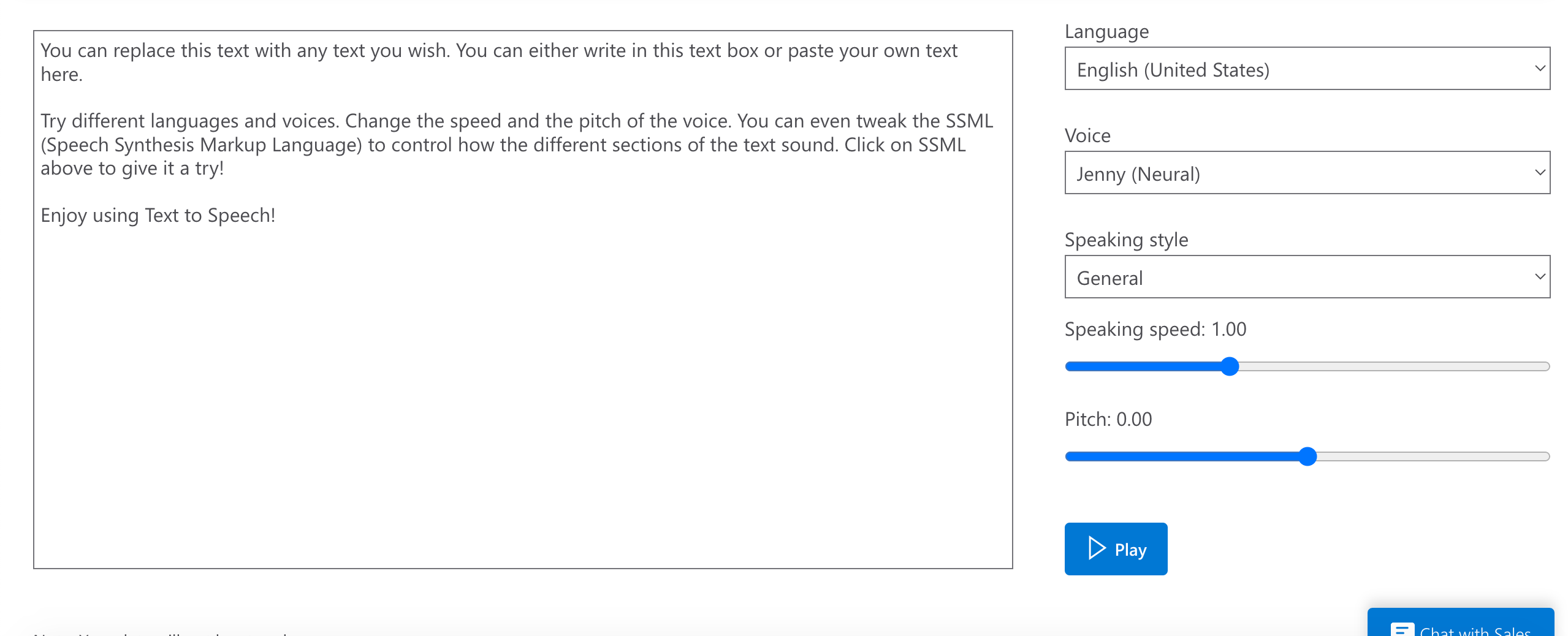Image resolution: width=1568 pixels, height=636 pixels.
Task: Place cursor in the first paragraph of the text
Action: pyautogui.click(x=498, y=62)
